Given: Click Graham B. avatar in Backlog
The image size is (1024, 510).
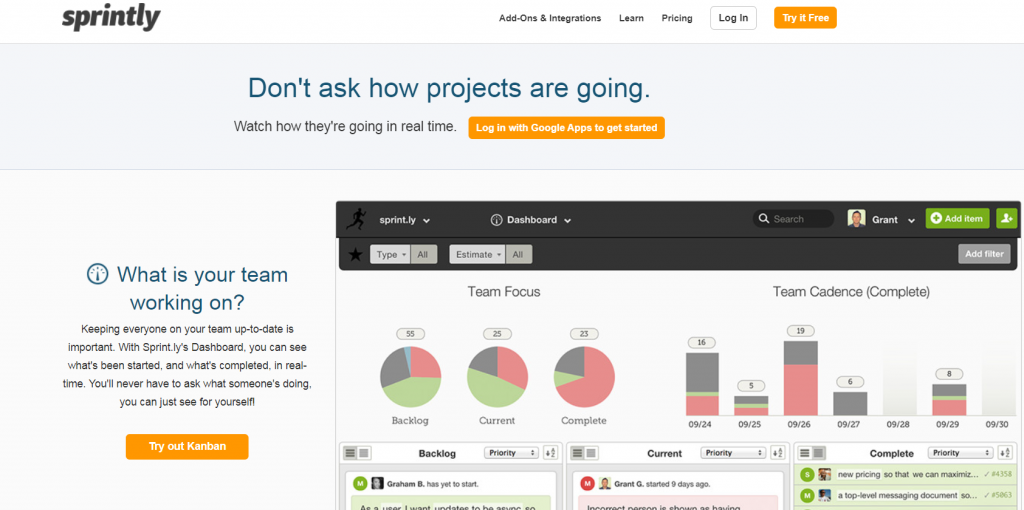Looking at the screenshot, I should click(377, 484).
